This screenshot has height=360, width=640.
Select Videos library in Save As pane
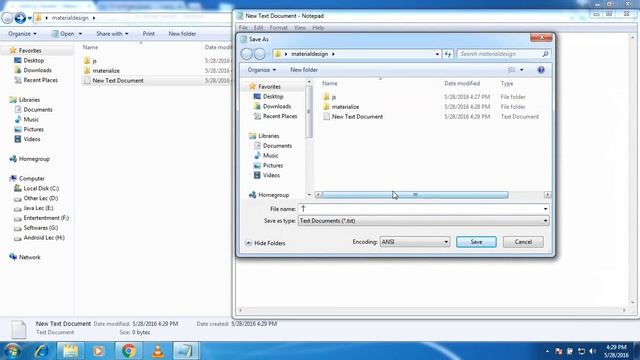(x=271, y=175)
